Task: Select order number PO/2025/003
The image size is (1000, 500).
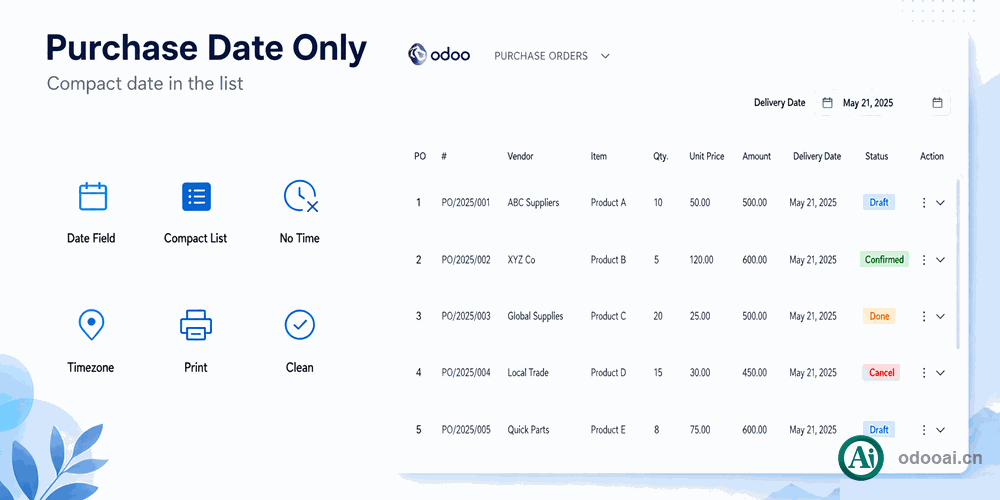Action: (x=466, y=316)
